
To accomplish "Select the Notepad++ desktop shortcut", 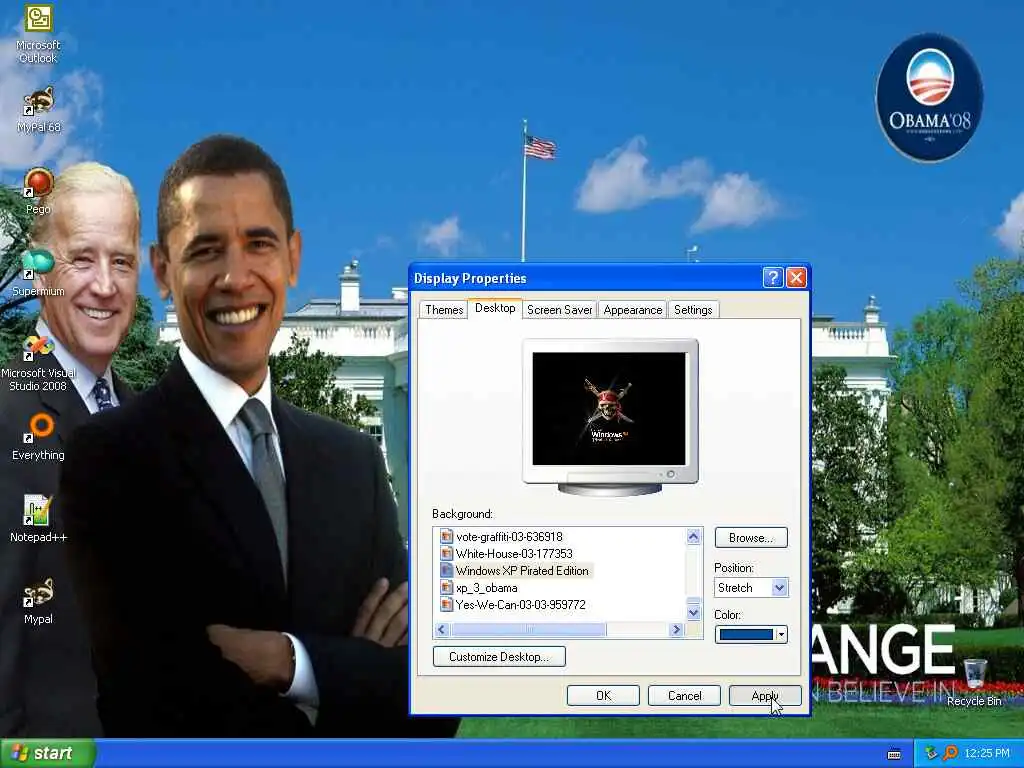I will 38,519.
